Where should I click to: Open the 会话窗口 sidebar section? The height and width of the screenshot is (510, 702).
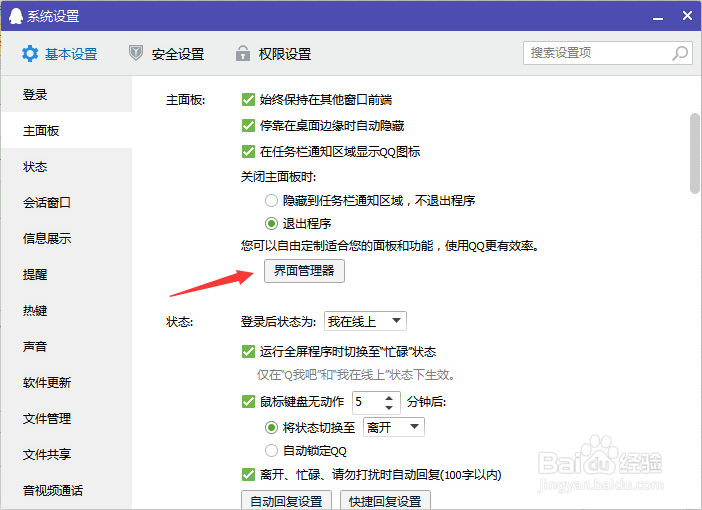click(66, 202)
